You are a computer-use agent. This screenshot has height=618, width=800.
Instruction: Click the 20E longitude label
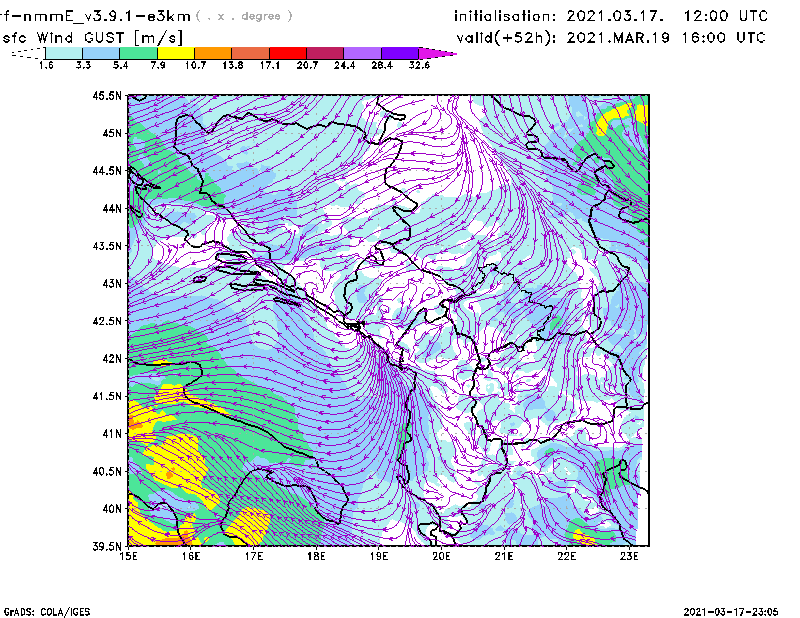pyautogui.click(x=441, y=556)
